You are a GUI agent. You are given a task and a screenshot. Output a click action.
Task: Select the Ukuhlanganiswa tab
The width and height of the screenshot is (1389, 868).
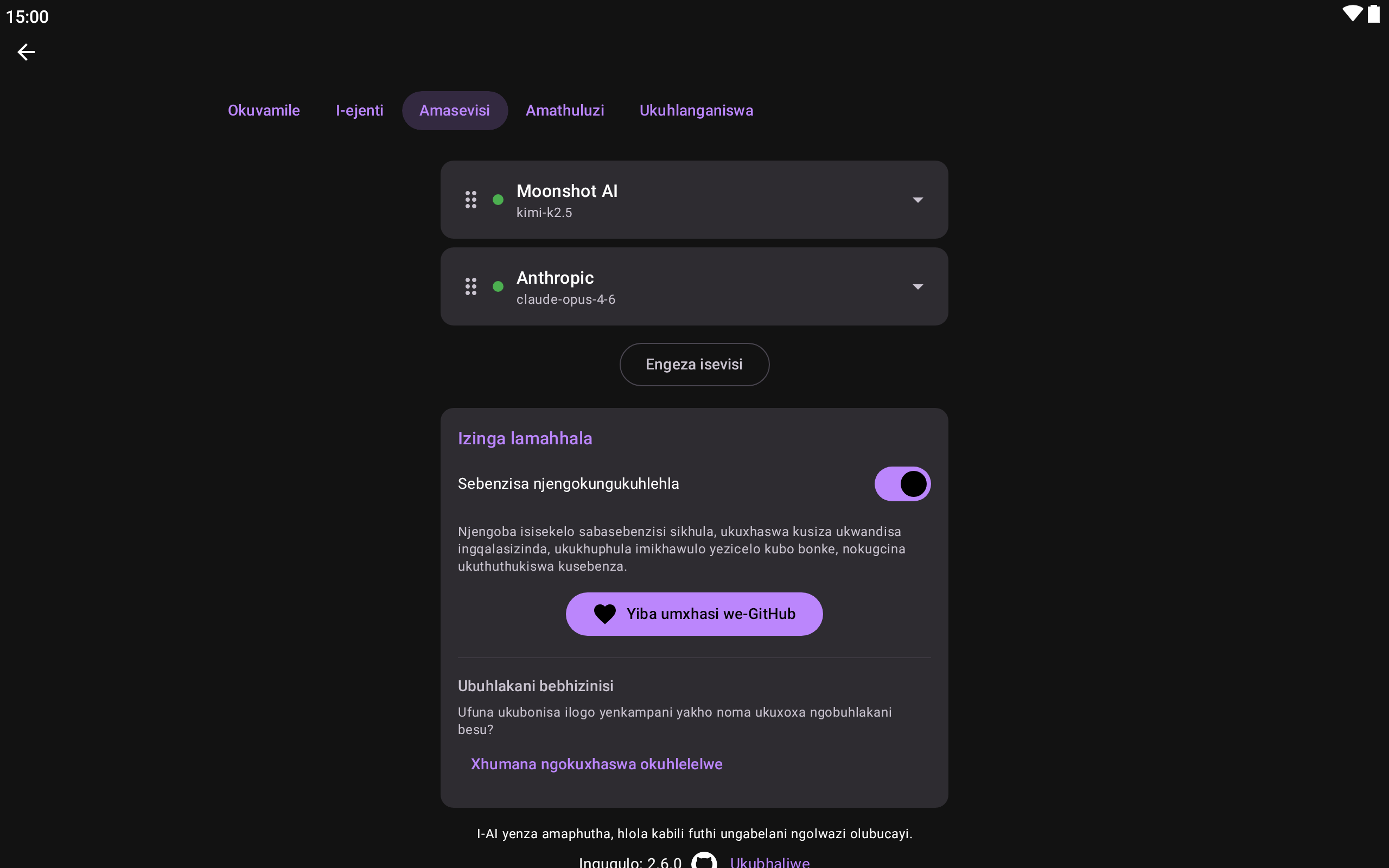pyautogui.click(x=696, y=110)
